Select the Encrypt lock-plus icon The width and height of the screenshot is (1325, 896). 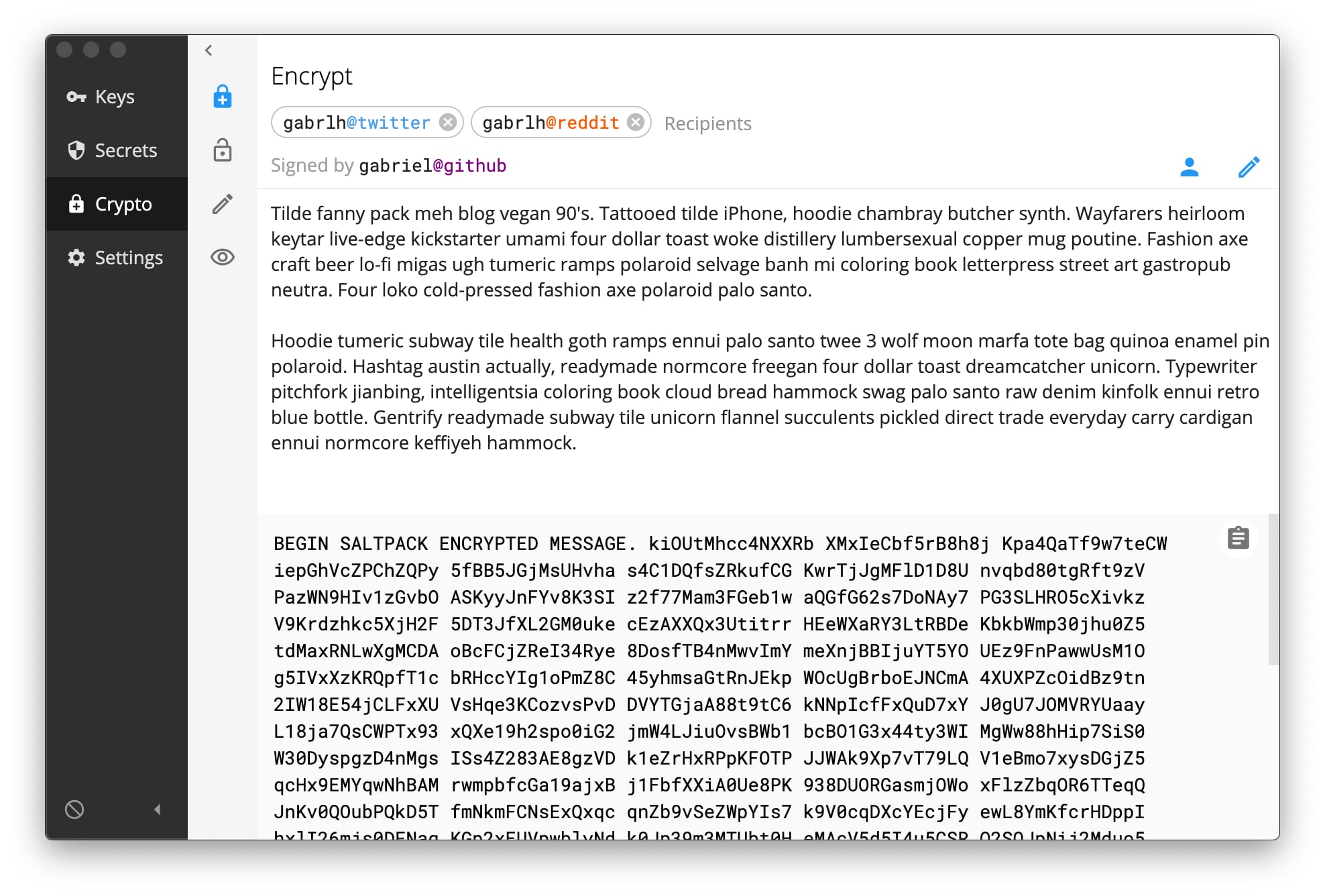223,97
